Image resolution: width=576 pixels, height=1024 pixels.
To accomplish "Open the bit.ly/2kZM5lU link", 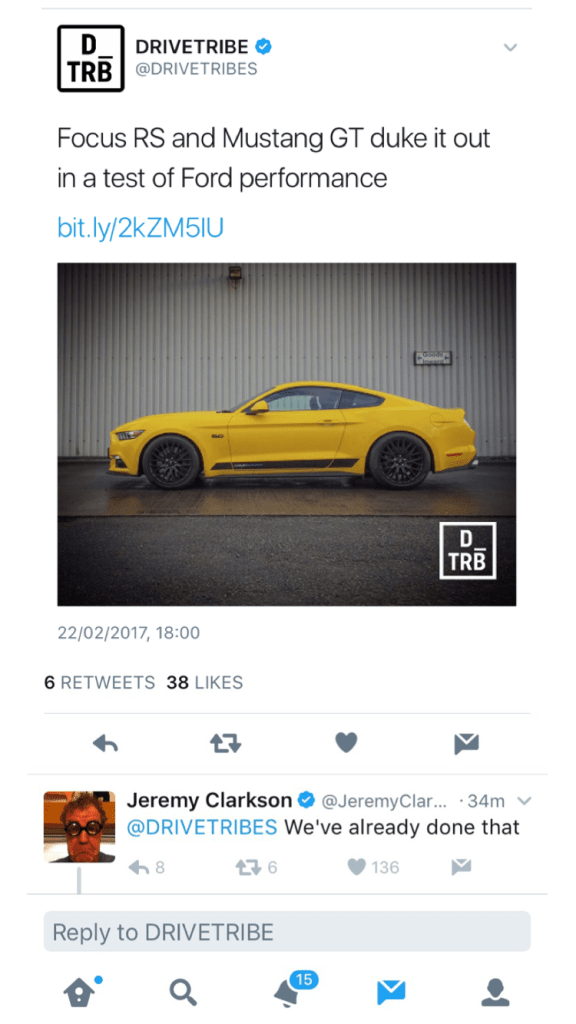I will pos(140,228).
